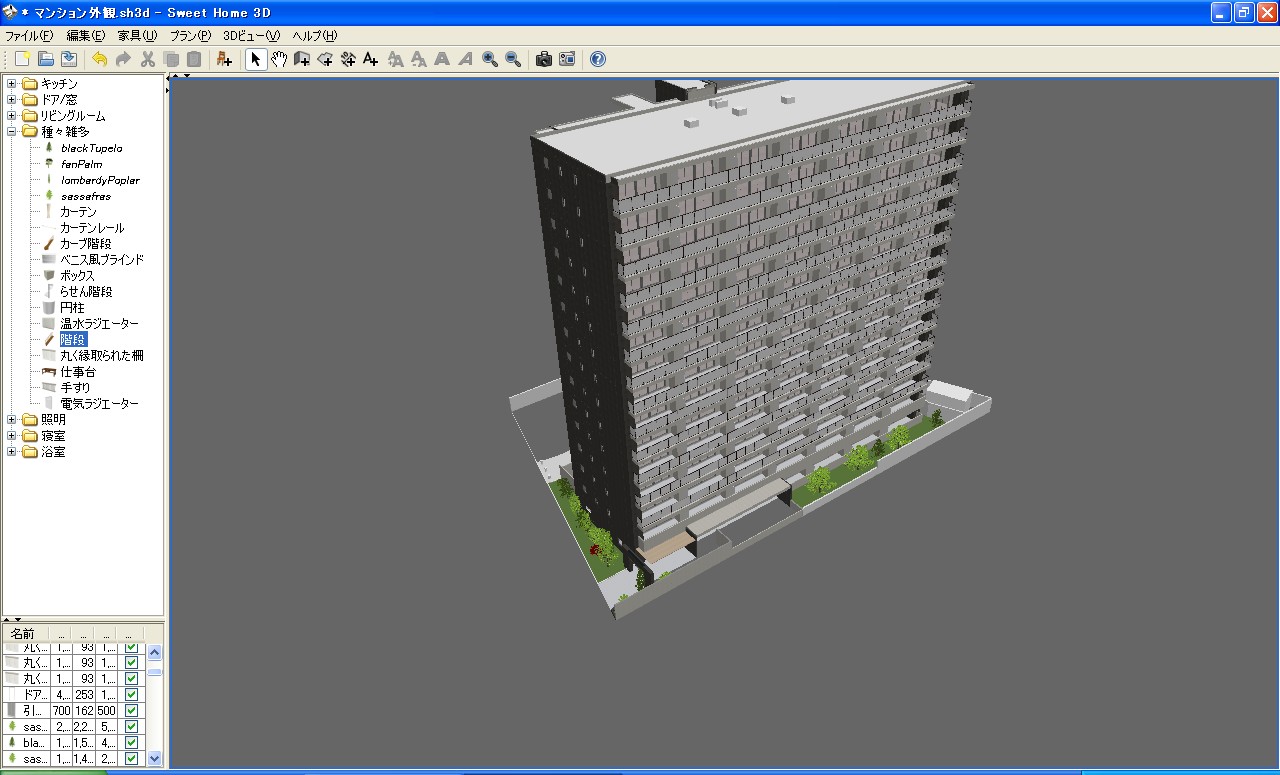Select the Pan hand tool
Screen dimensions: 1280x775
279,60
